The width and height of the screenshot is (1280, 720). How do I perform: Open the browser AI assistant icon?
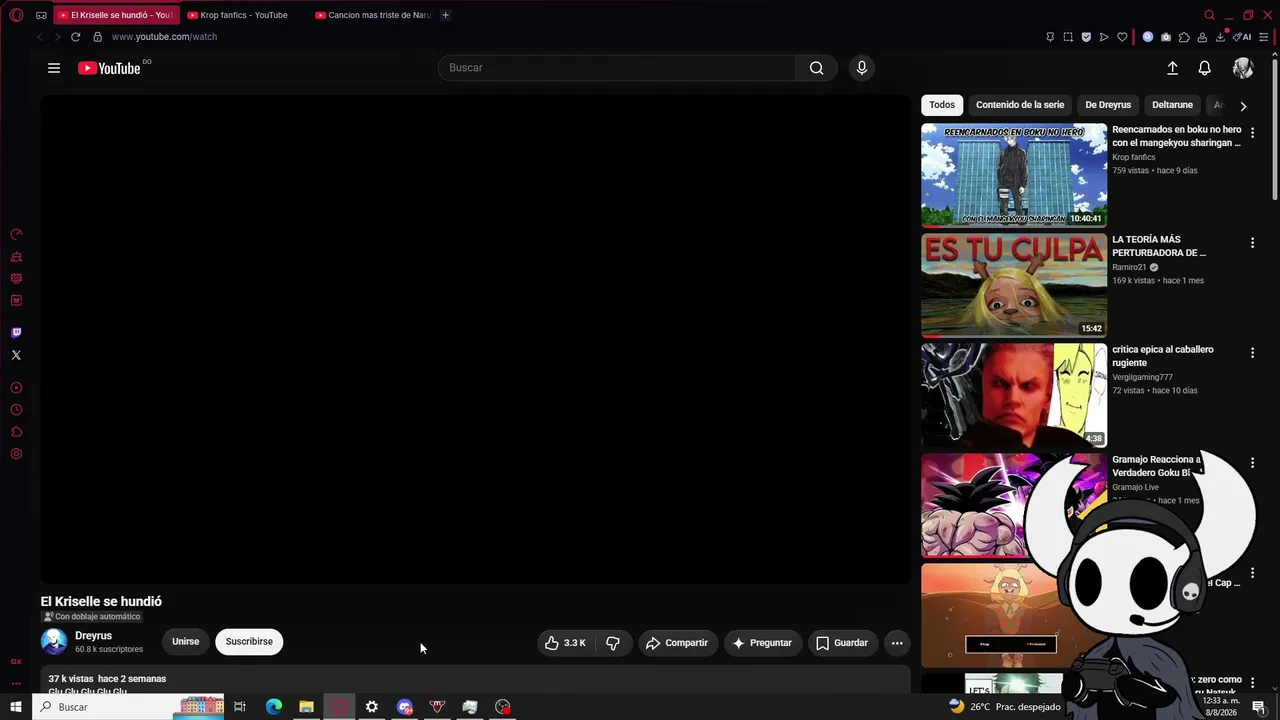click(1241, 37)
